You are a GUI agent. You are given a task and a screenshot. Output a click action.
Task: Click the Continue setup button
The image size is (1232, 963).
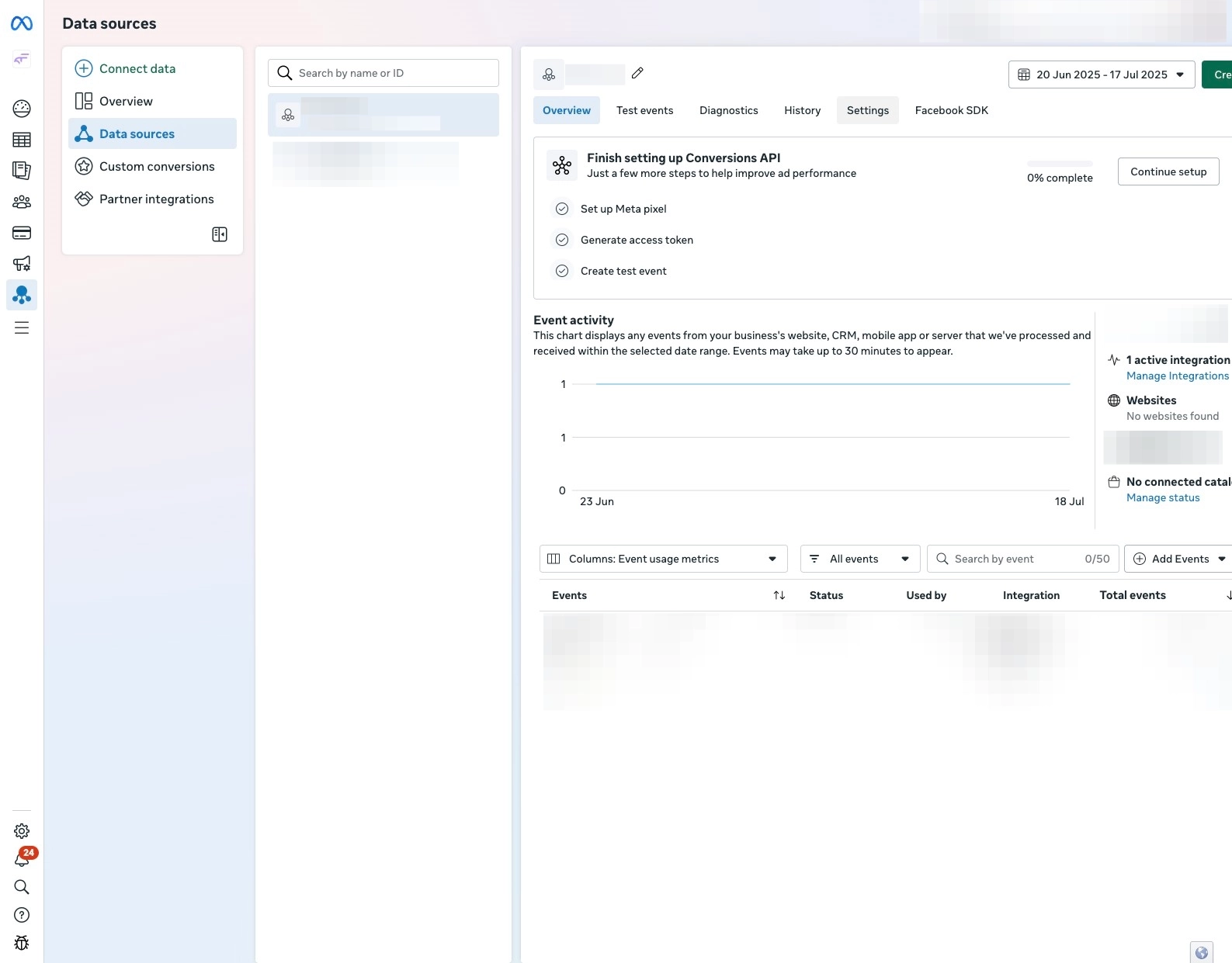coord(1168,171)
